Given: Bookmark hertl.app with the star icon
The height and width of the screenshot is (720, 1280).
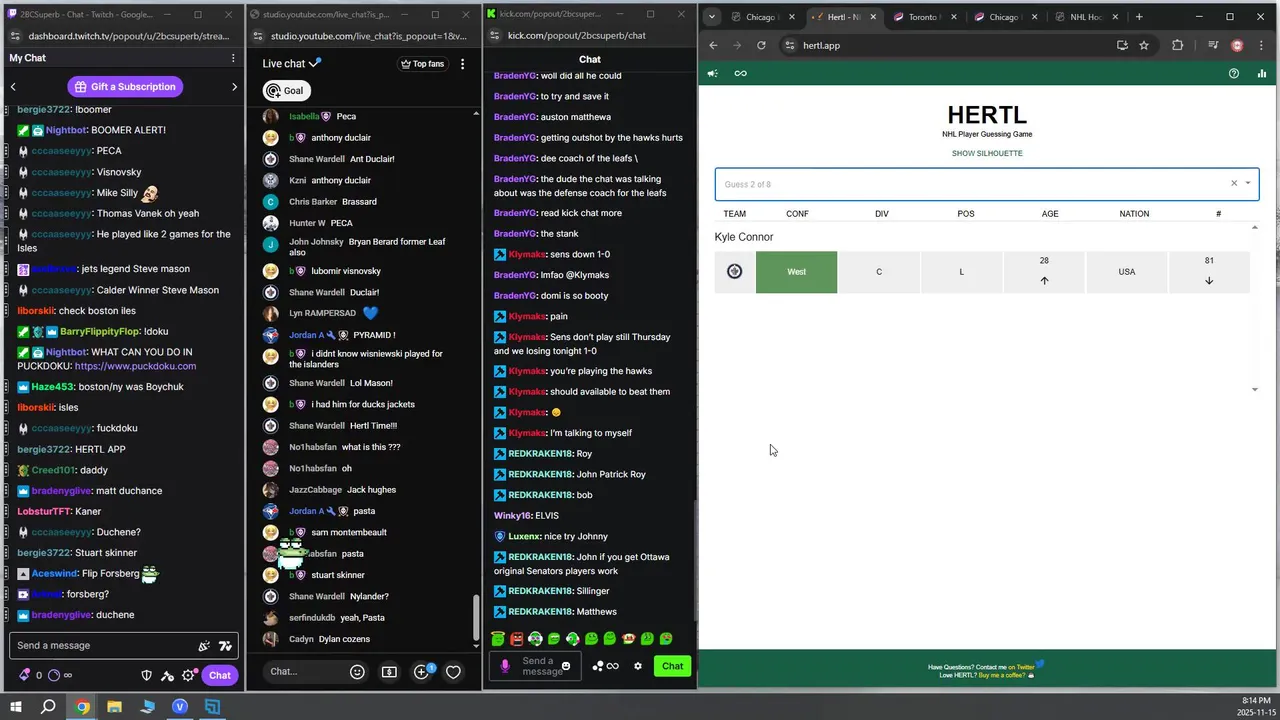Looking at the screenshot, I should click(x=1144, y=45).
